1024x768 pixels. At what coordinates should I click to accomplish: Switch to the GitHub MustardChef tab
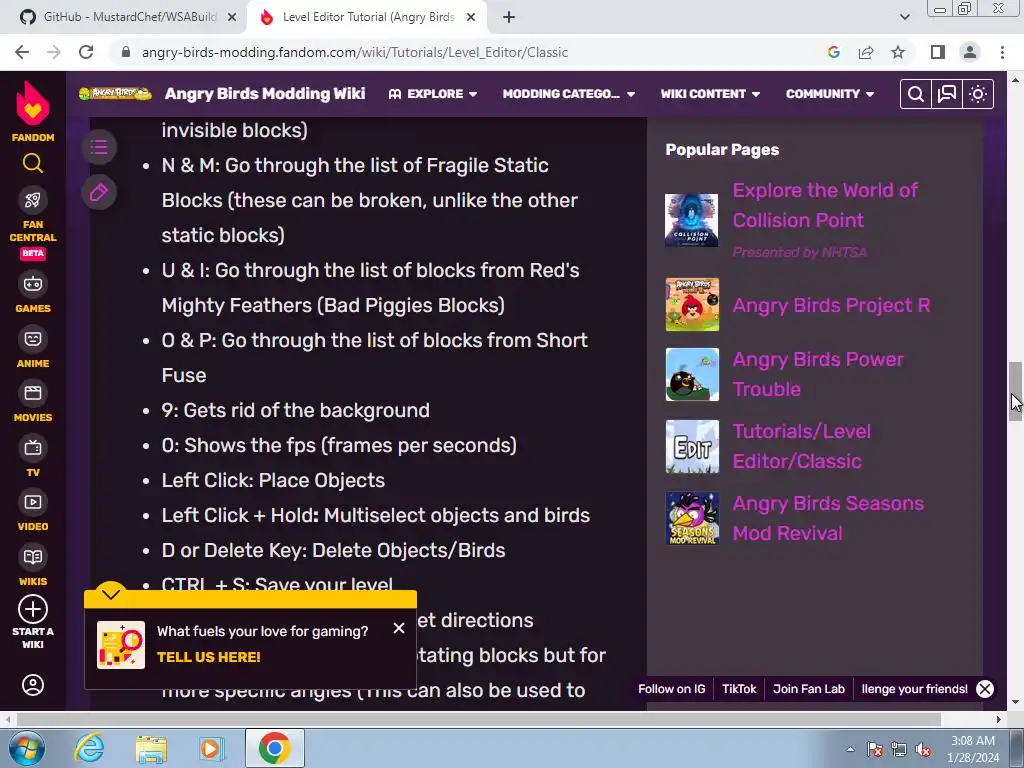click(129, 17)
